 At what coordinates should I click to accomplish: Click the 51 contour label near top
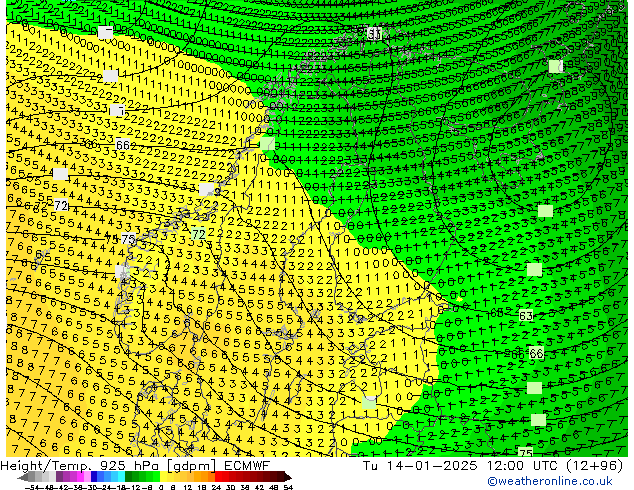[x=374, y=34]
